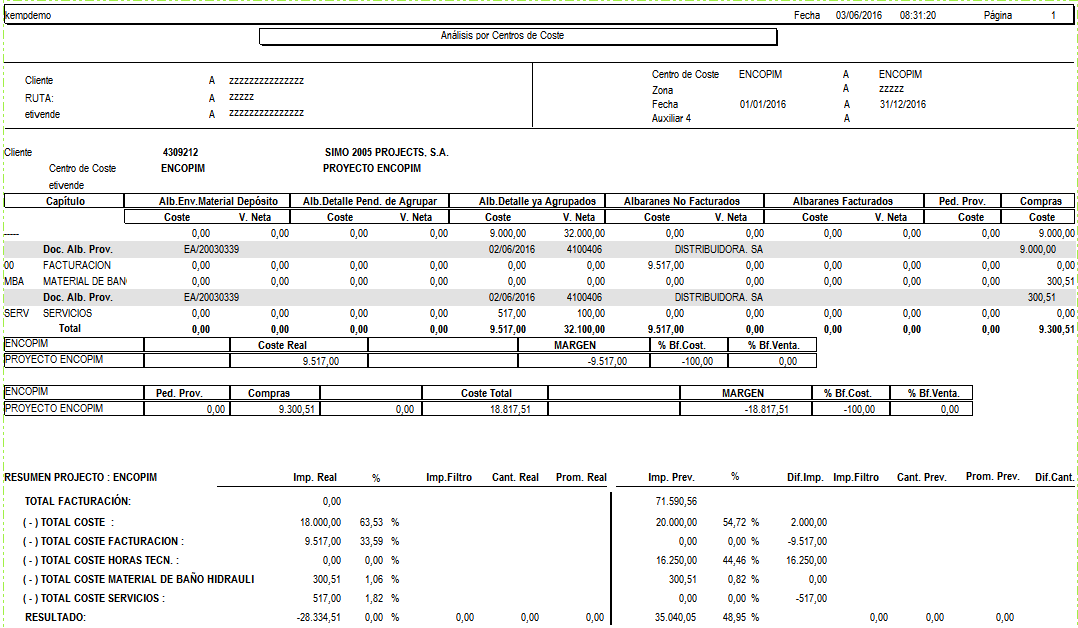Click the 'Prom. Real' column header
The width and height of the screenshot is (1078, 628).
[x=582, y=477]
